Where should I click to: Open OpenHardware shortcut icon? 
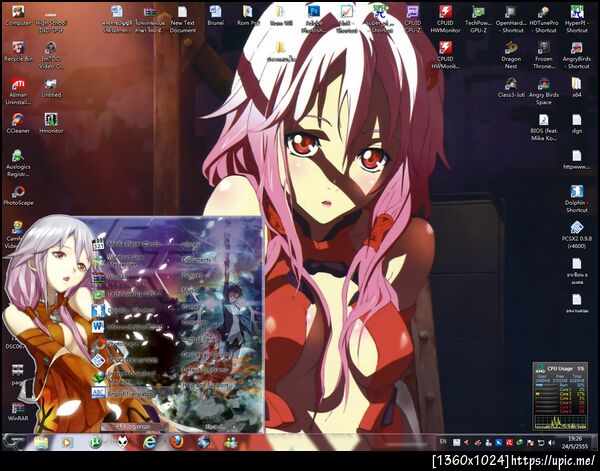click(510, 19)
